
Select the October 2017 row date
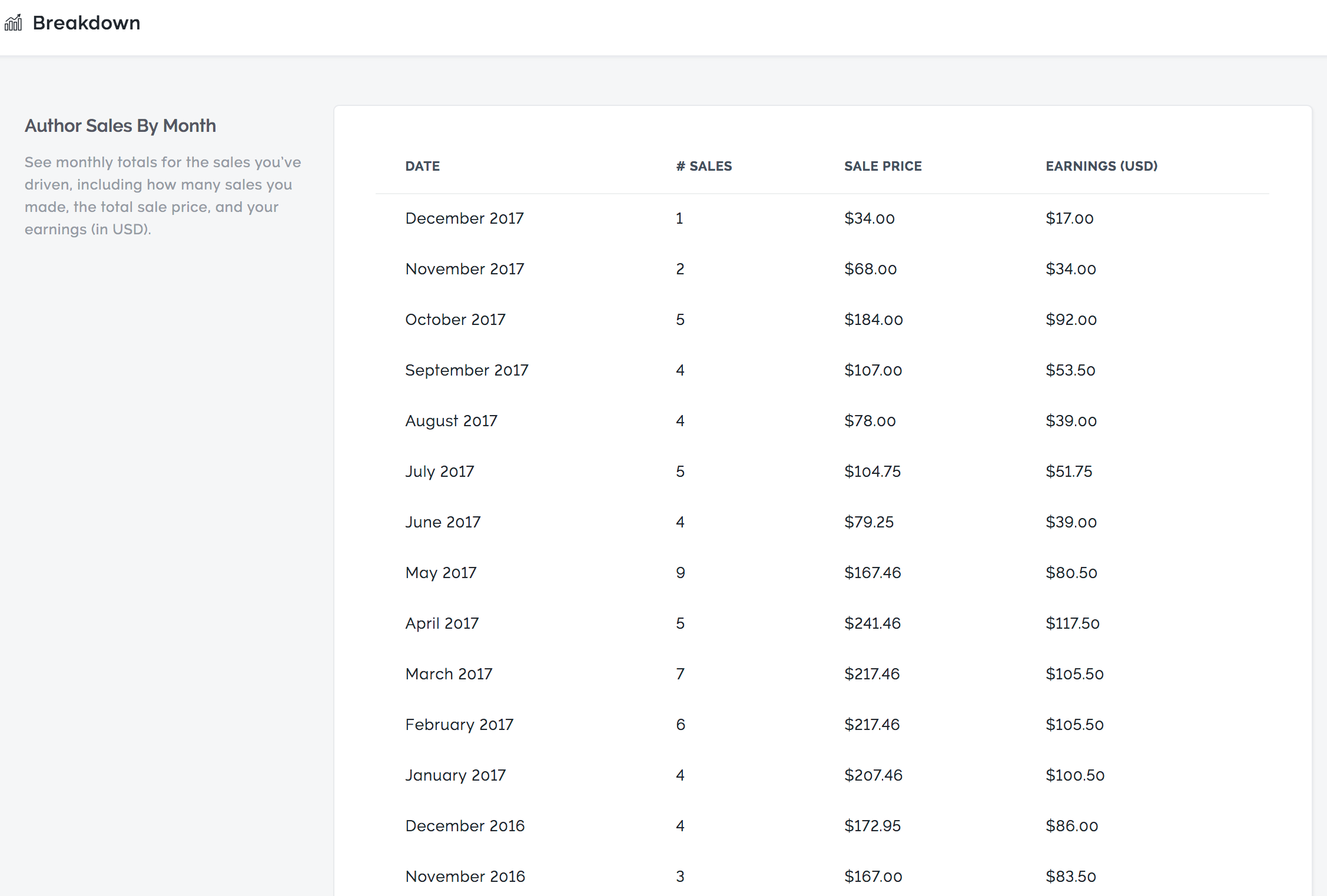[455, 320]
